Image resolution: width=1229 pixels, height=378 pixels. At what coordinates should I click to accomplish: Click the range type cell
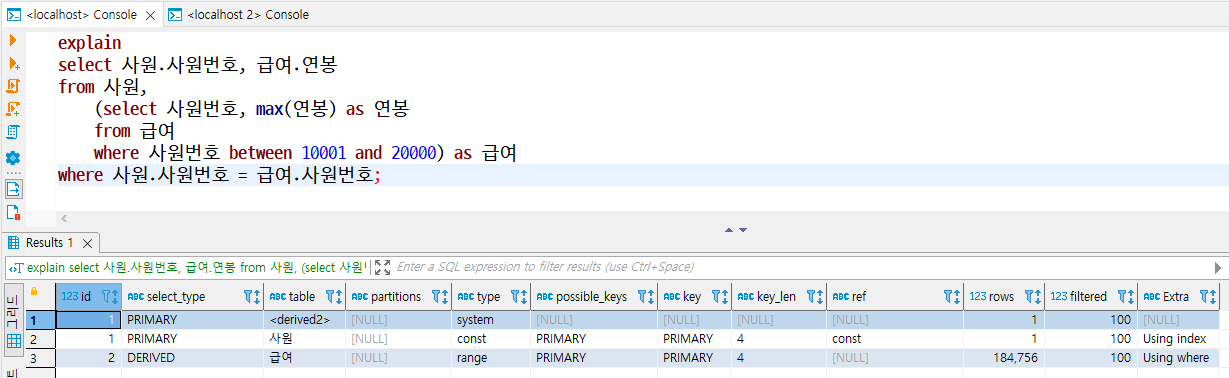[x=492, y=357]
